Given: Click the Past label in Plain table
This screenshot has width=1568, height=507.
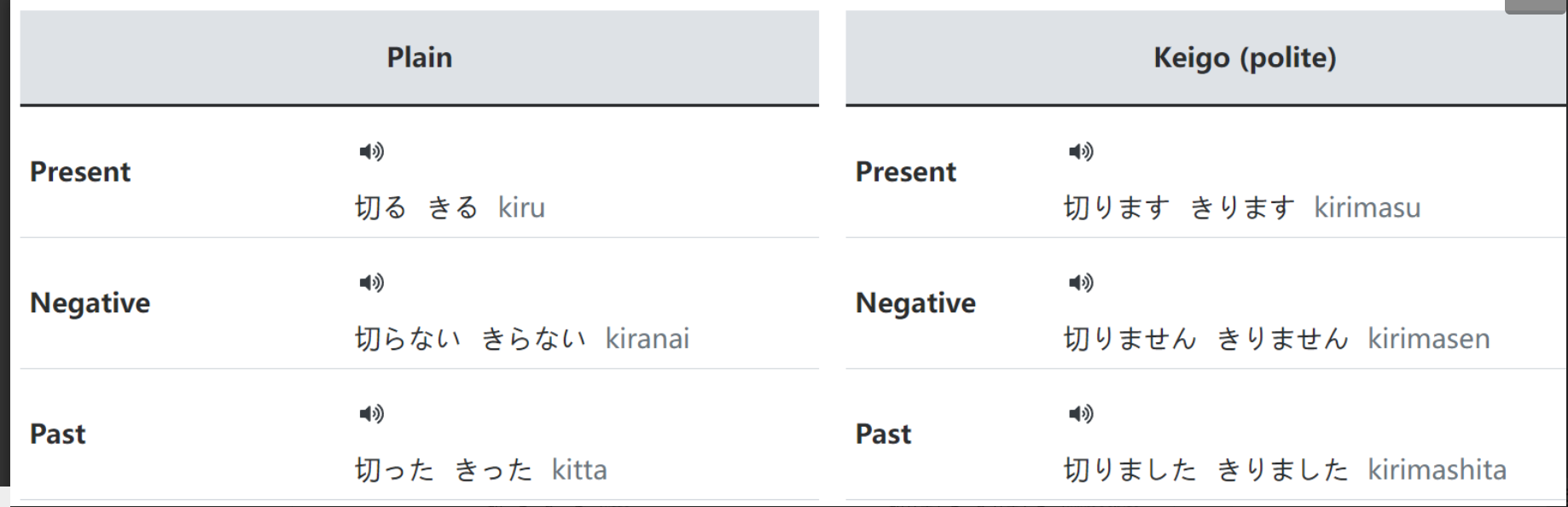Looking at the screenshot, I should pyautogui.click(x=58, y=434).
